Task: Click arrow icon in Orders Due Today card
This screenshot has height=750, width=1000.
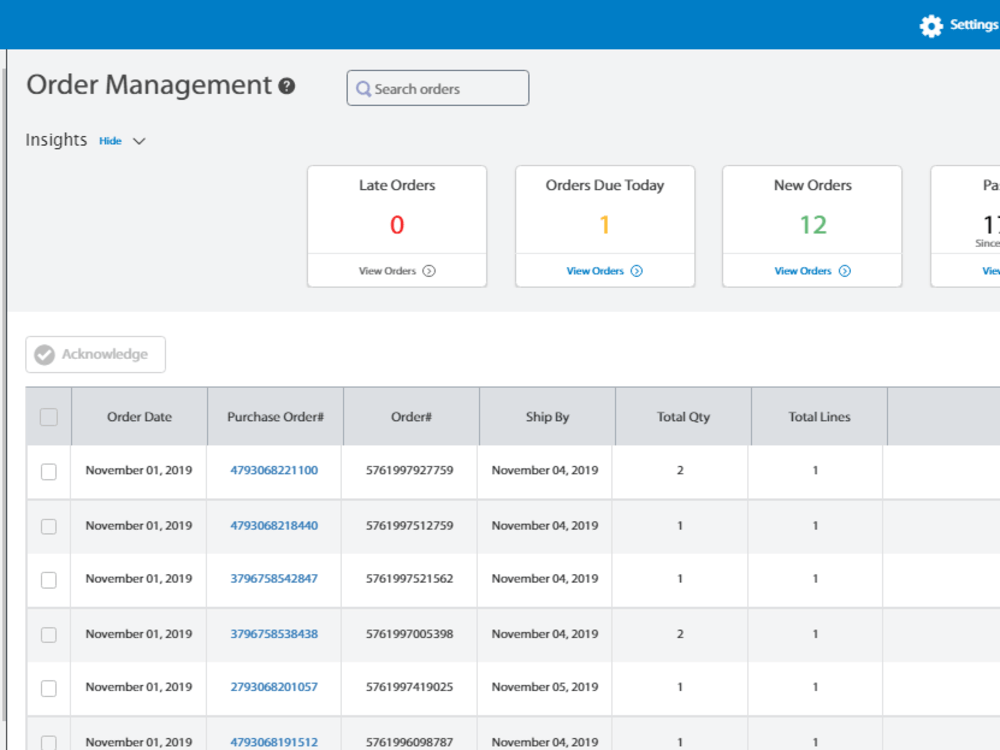Action: (636, 271)
